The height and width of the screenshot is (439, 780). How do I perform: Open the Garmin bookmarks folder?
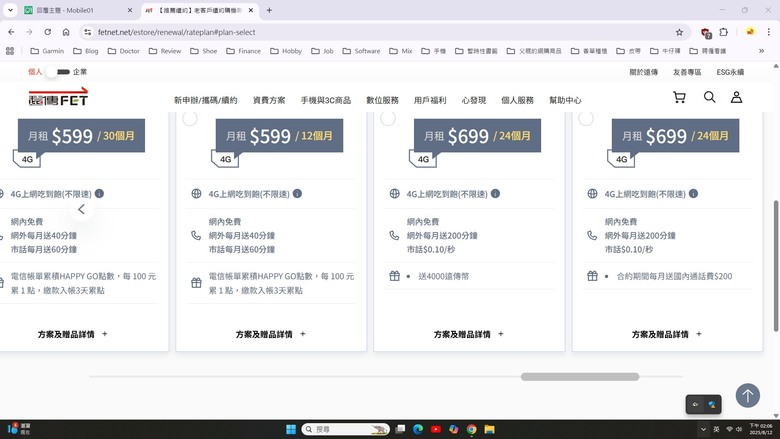[47, 51]
